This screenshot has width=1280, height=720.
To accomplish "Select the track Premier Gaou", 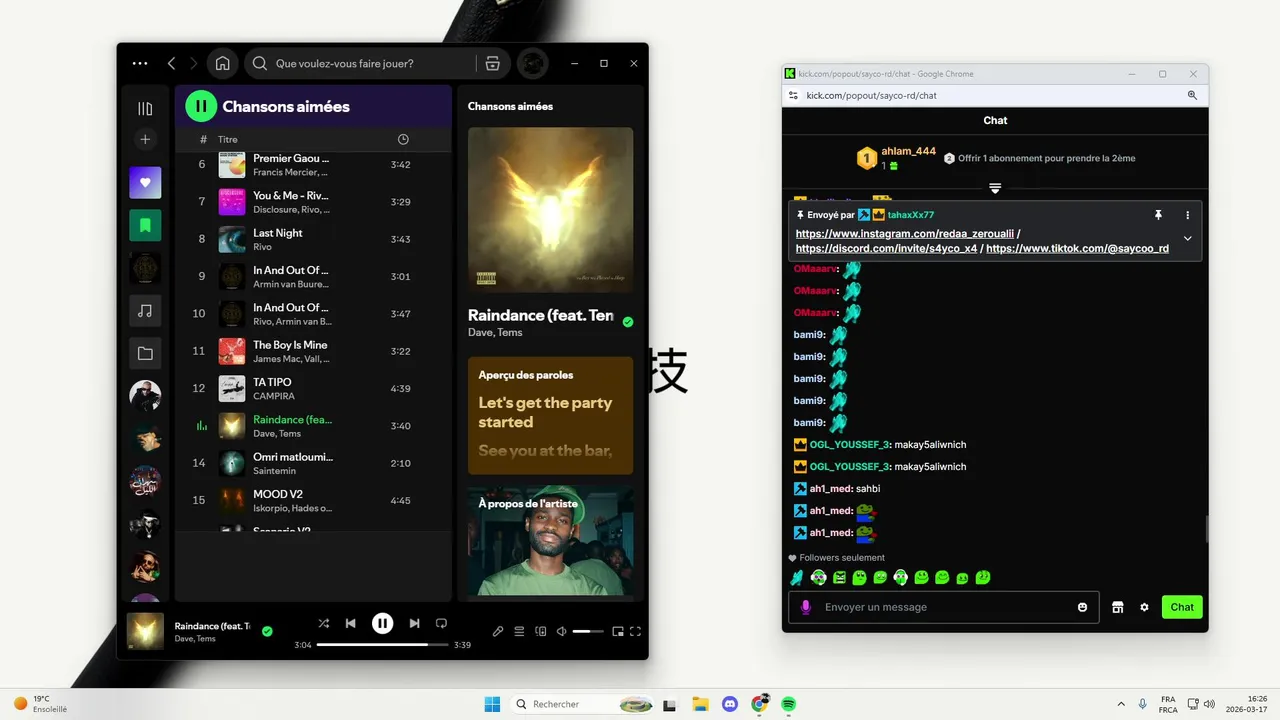I will (x=313, y=164).
